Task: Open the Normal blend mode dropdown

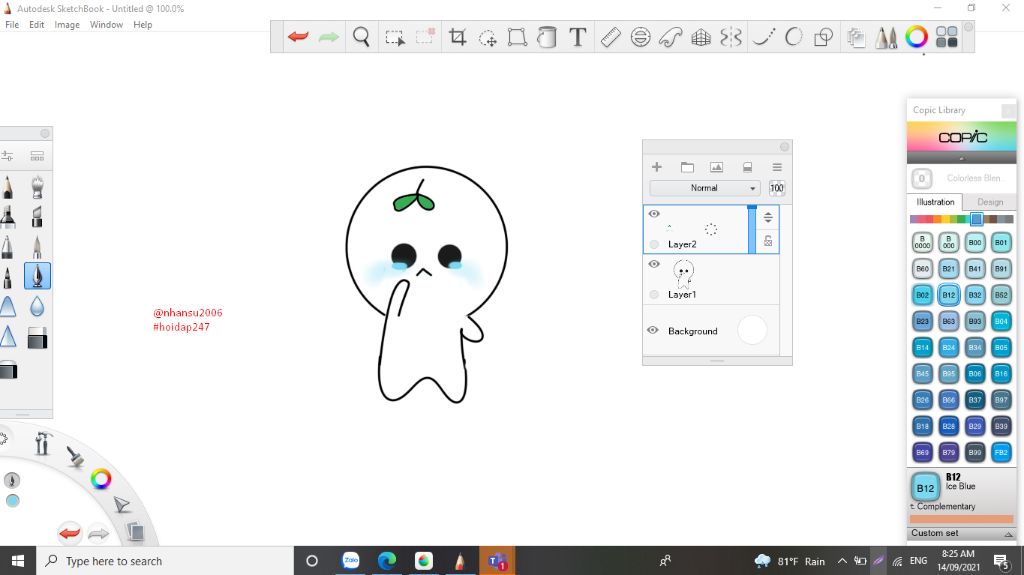Action: pyautogui.click(x=704, y=188)
